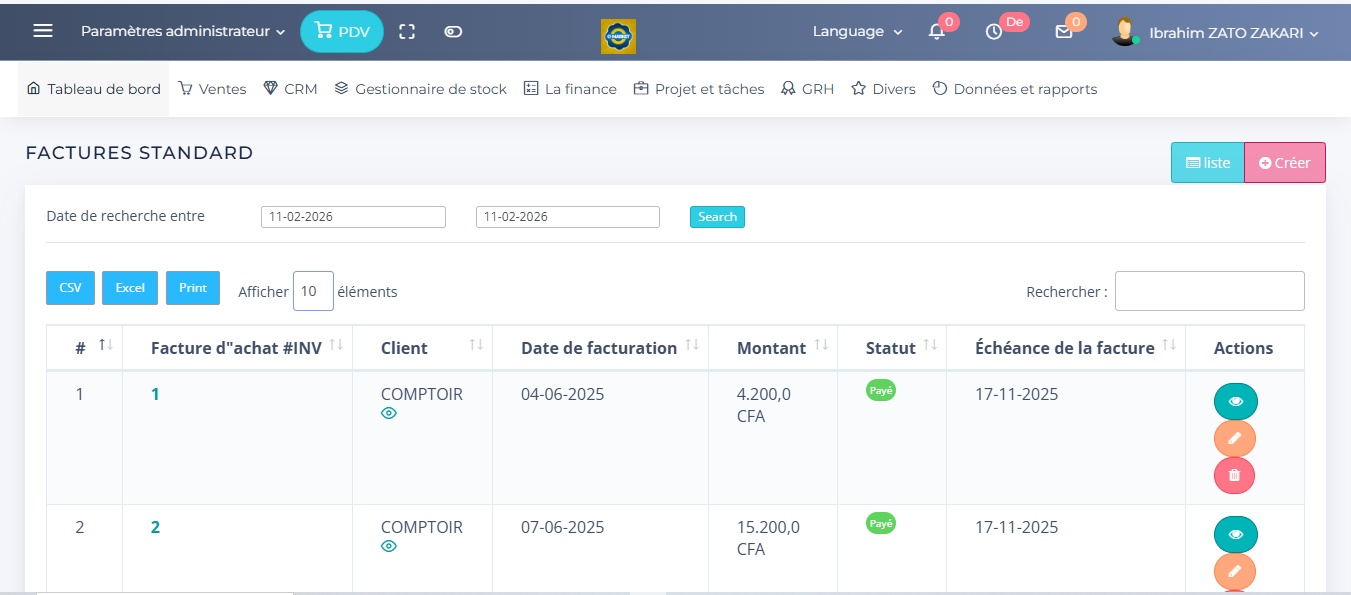Open the notifications bell icon

[937, 32]
